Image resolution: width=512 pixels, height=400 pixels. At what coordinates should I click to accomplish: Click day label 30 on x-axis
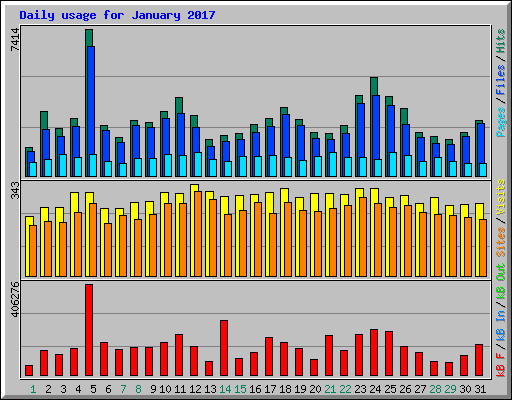(465, 389)
